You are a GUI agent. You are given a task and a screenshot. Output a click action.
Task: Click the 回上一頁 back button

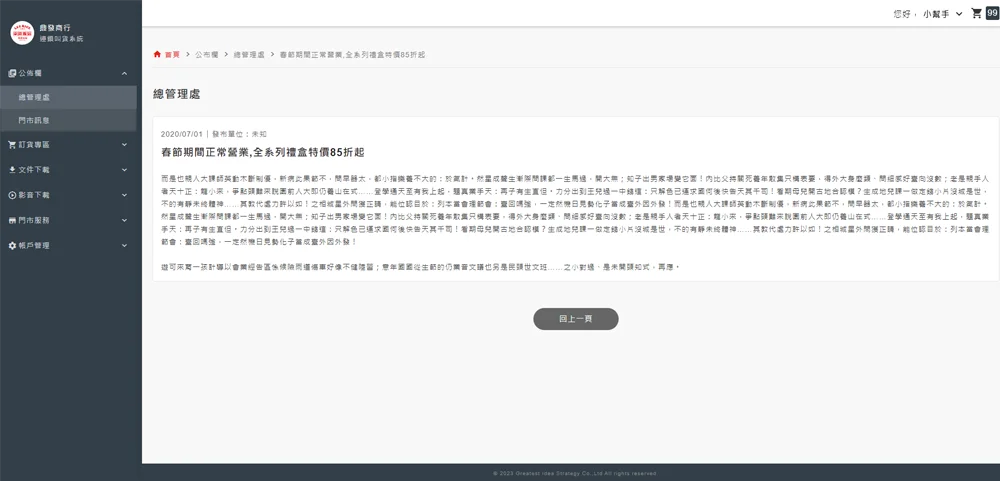(x=576, y=319)
